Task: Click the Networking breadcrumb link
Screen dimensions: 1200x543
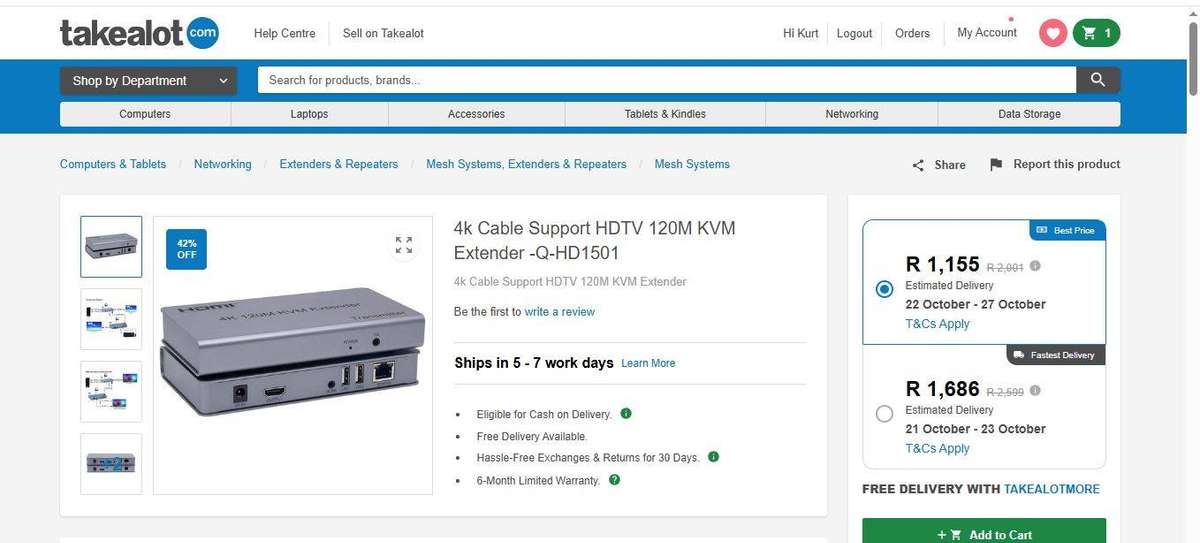Action: [x=223, y=164]
